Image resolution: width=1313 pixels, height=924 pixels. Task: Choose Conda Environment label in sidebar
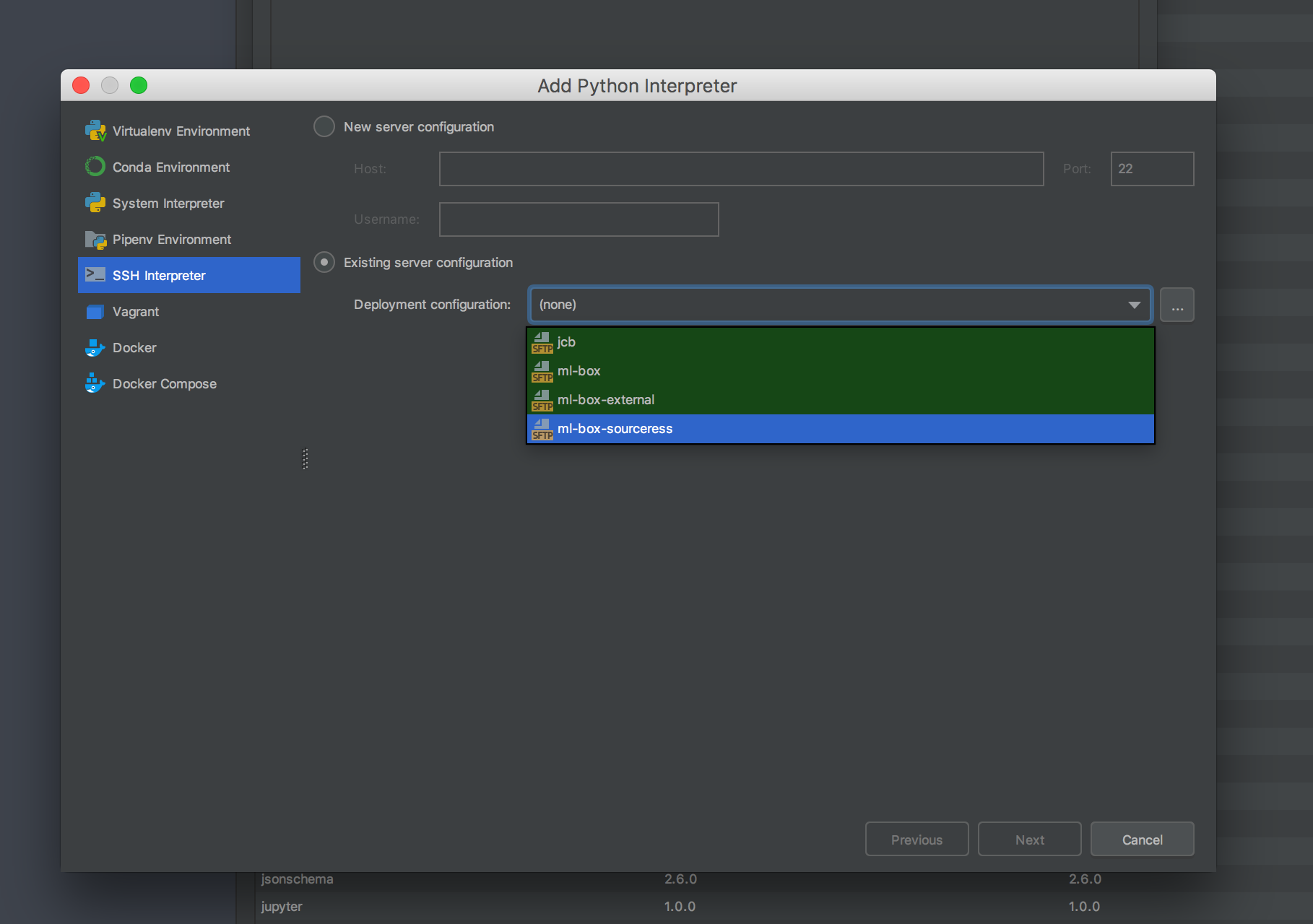pos(171,167)
